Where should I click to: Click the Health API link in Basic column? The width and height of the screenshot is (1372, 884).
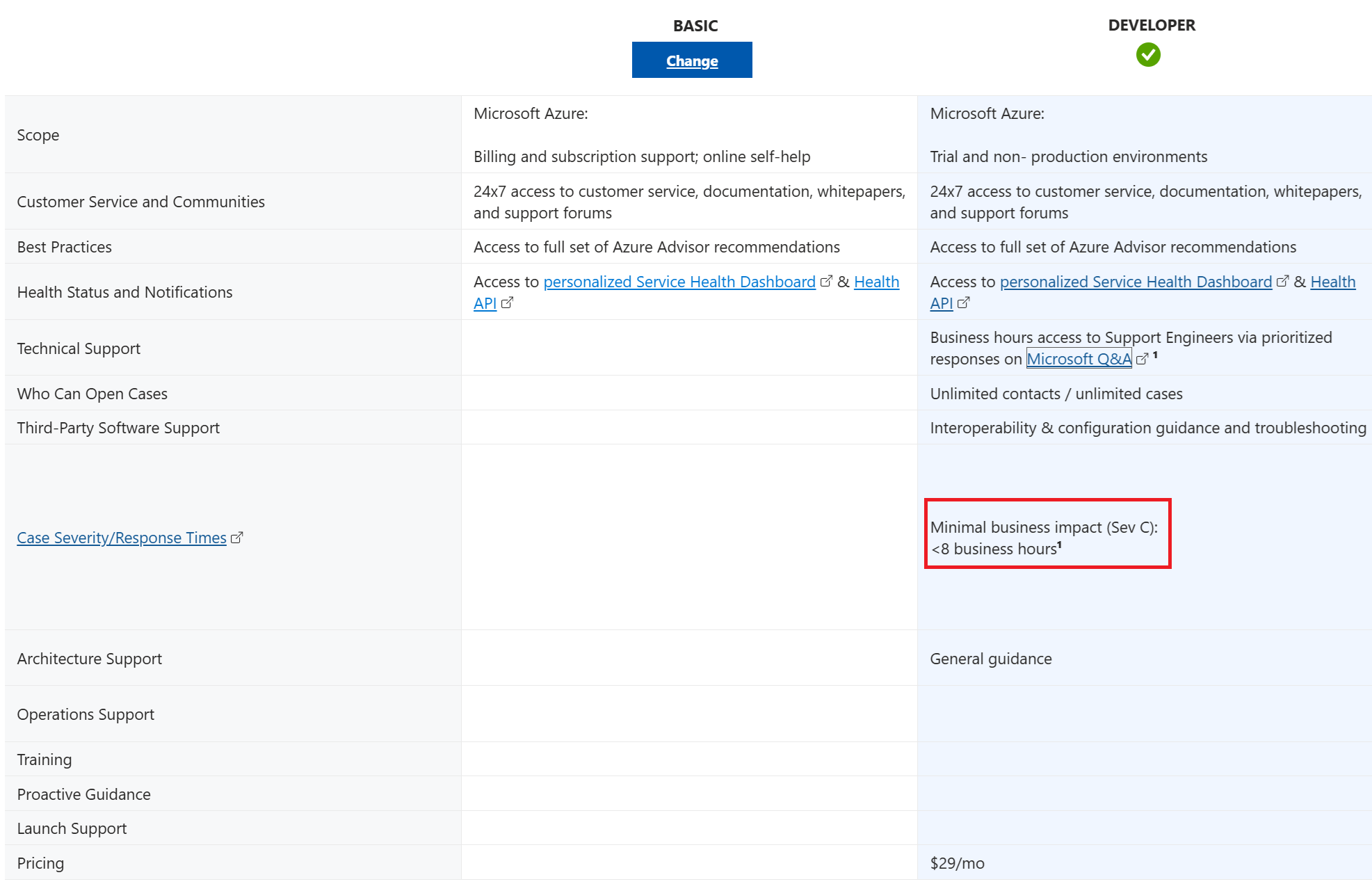pyautogui.click(x=876, y=282)
